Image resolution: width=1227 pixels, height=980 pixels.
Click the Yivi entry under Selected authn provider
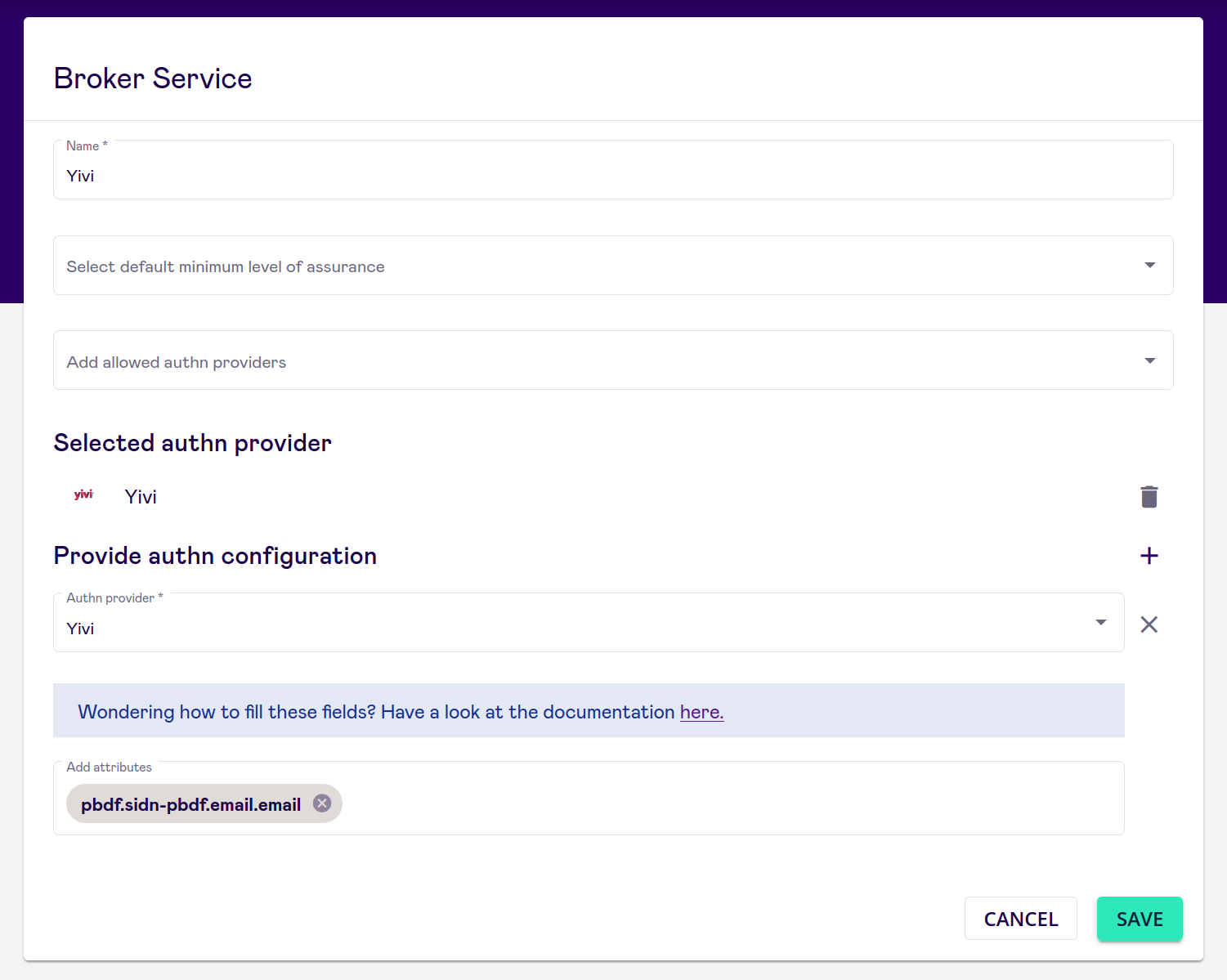tap(140, 497)
